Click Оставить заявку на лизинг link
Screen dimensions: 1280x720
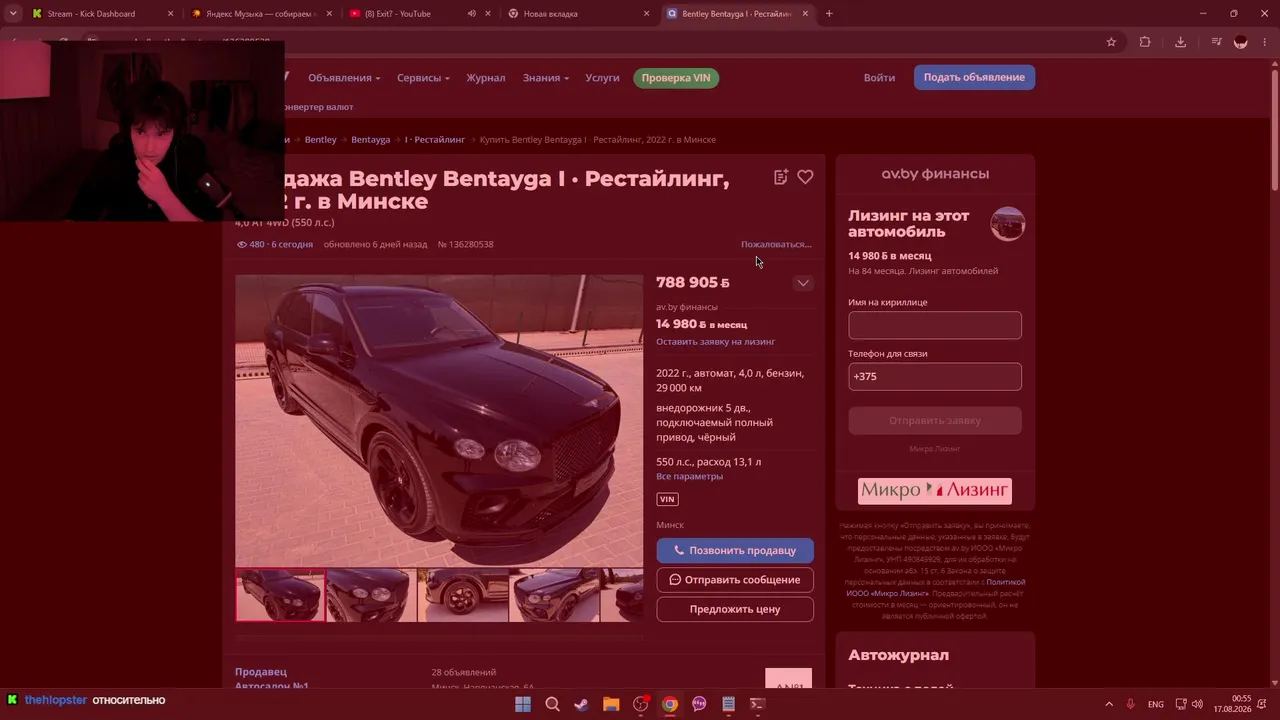click(715, 342)
